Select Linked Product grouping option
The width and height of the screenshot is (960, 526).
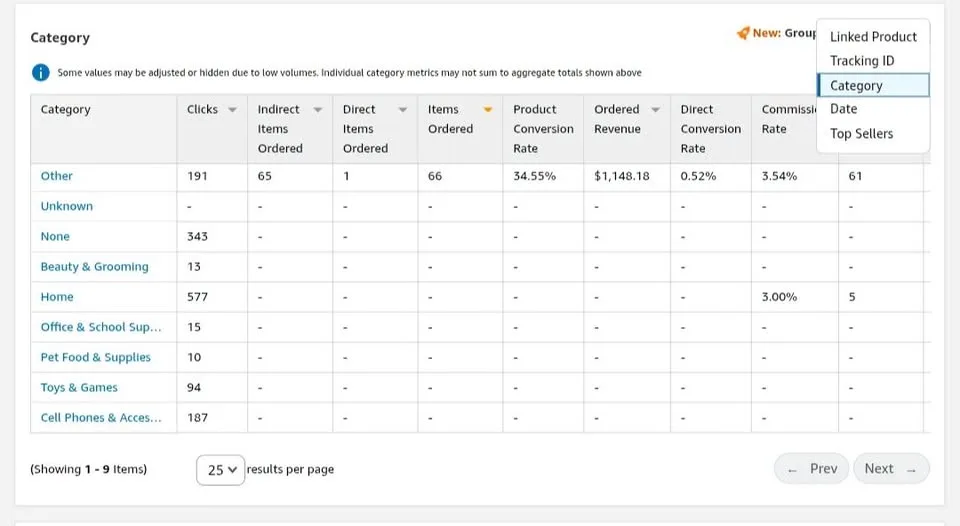tap(873, 37)
